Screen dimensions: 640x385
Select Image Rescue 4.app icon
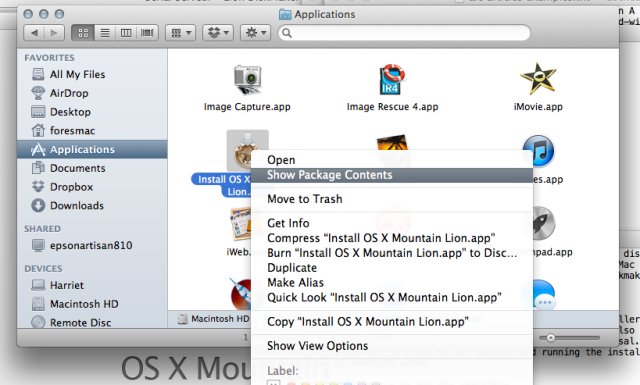point(392,79)
